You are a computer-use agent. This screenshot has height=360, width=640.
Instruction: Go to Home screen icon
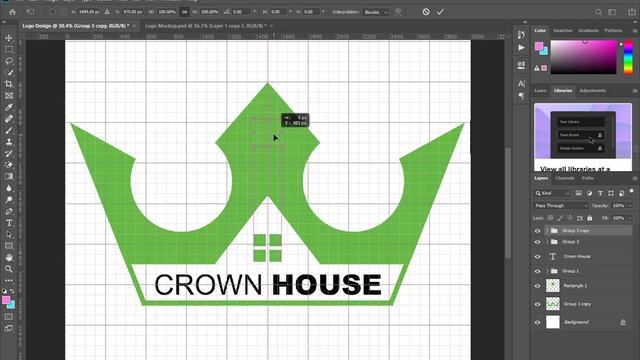12,12
